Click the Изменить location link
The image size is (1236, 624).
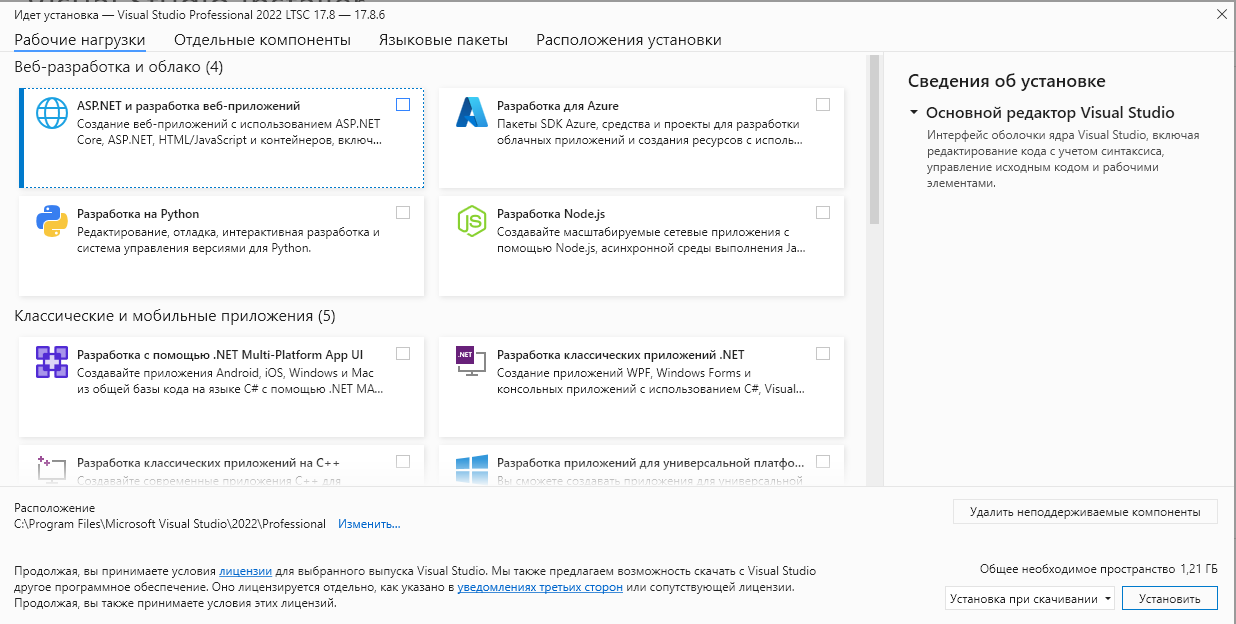click(x=369, y=524)
